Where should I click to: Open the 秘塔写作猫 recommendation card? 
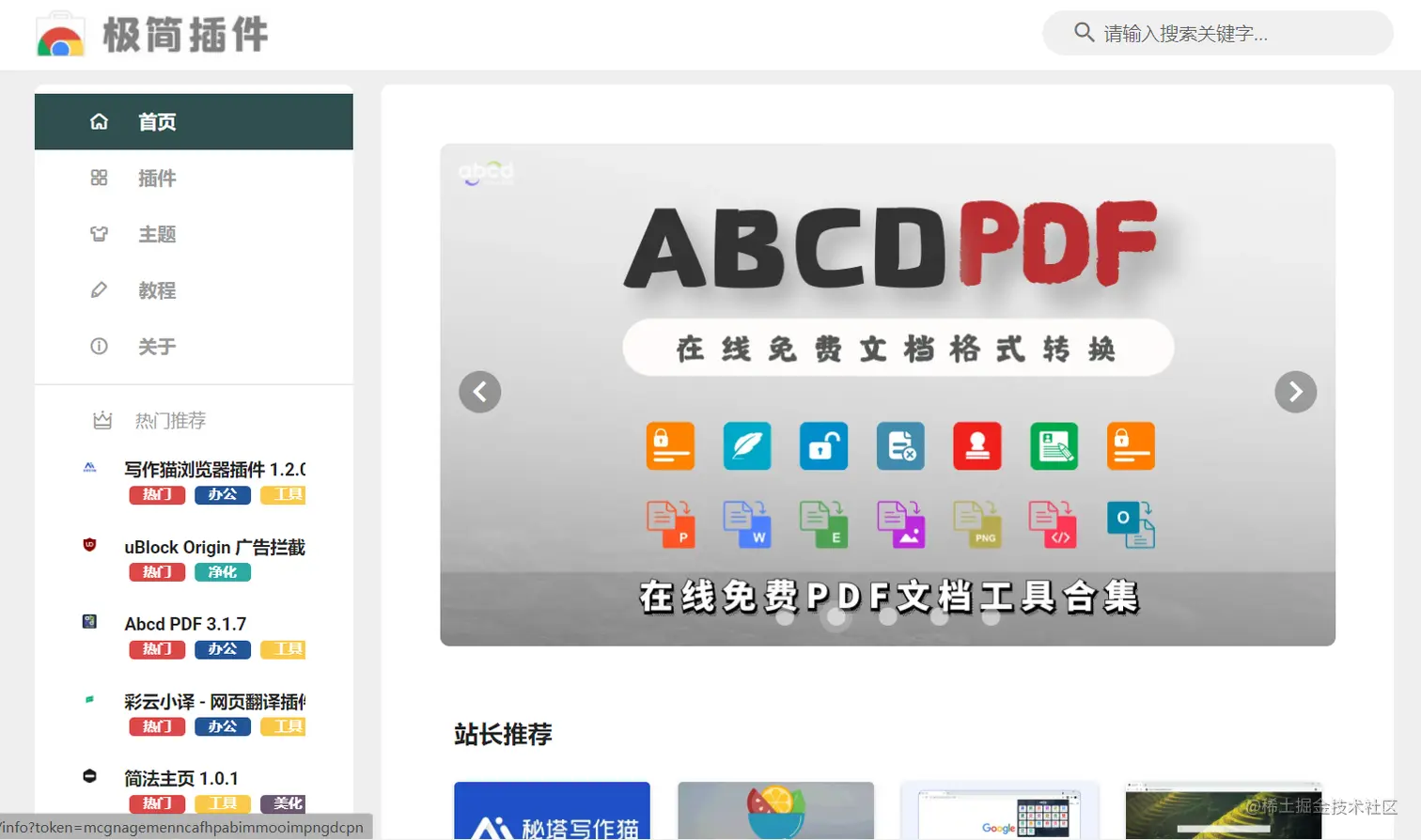pyautogui.click(x=552, y=810)
